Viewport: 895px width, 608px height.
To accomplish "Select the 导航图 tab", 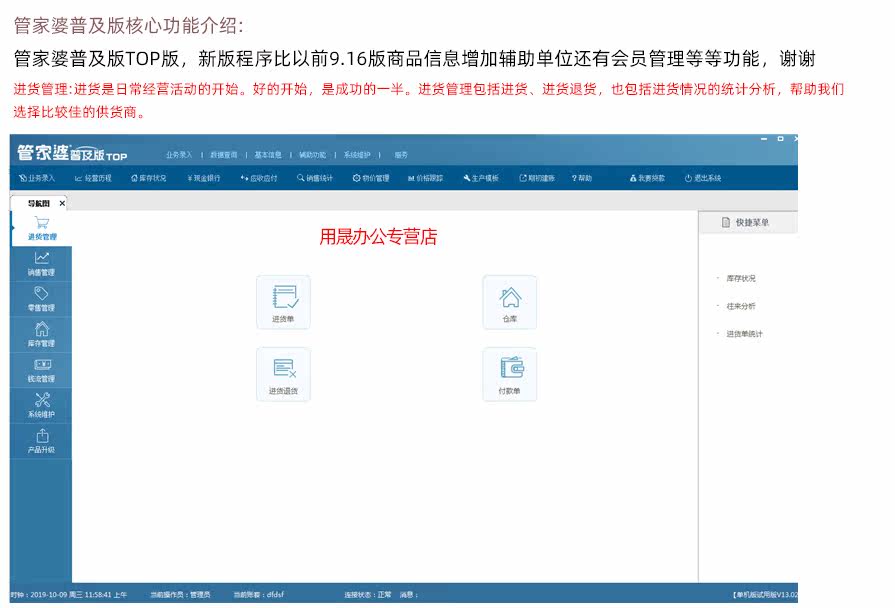I will coord(38,203).
